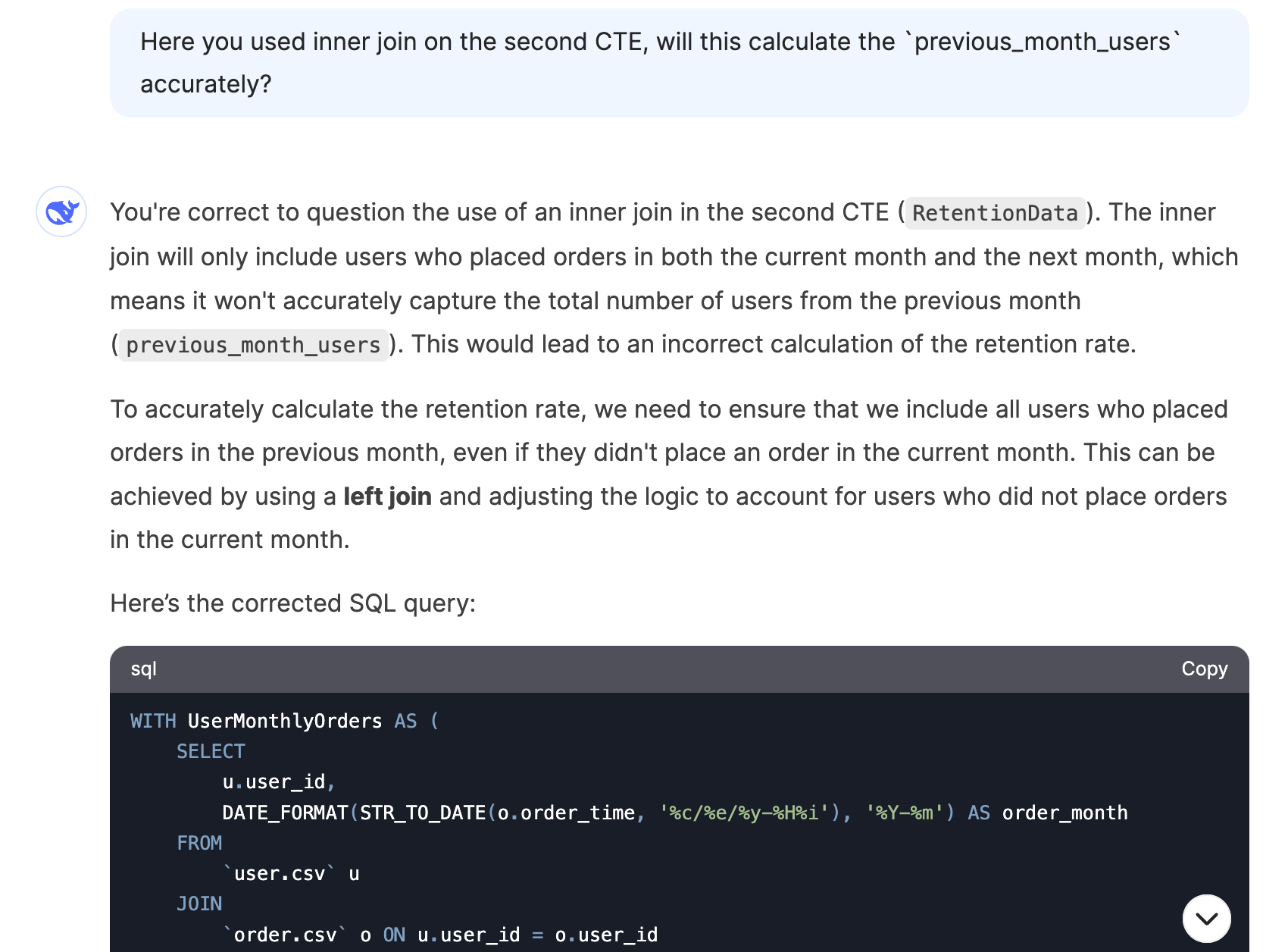Viewport: 1288px width, 952px height.
Task: Click the SELECT keyword in the code
Action: pyautogui.click(x=211, y=751)
